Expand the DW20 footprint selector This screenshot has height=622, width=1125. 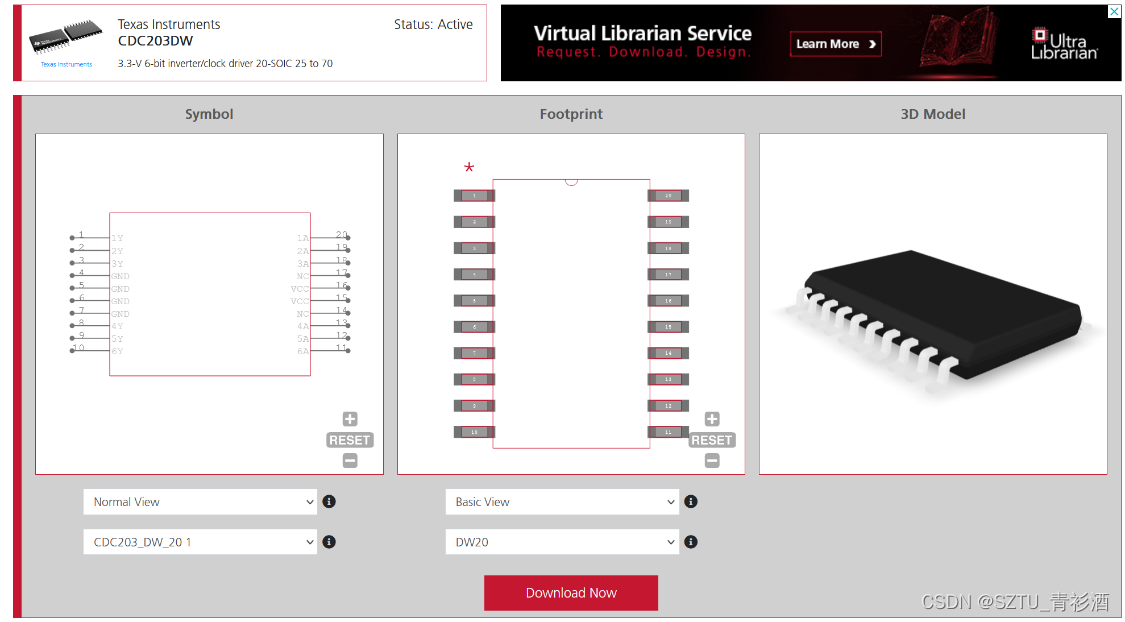pos(562,542)
